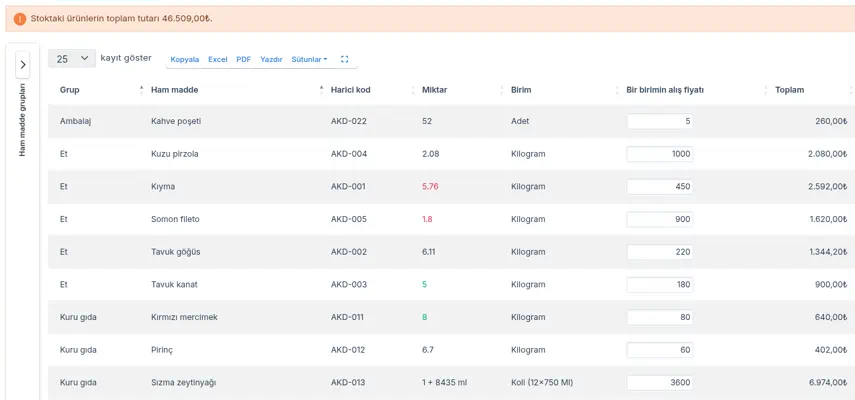Select the Kahve poşeti cell
The width and height of the screenshot is (855, 400).
[176, 121]
